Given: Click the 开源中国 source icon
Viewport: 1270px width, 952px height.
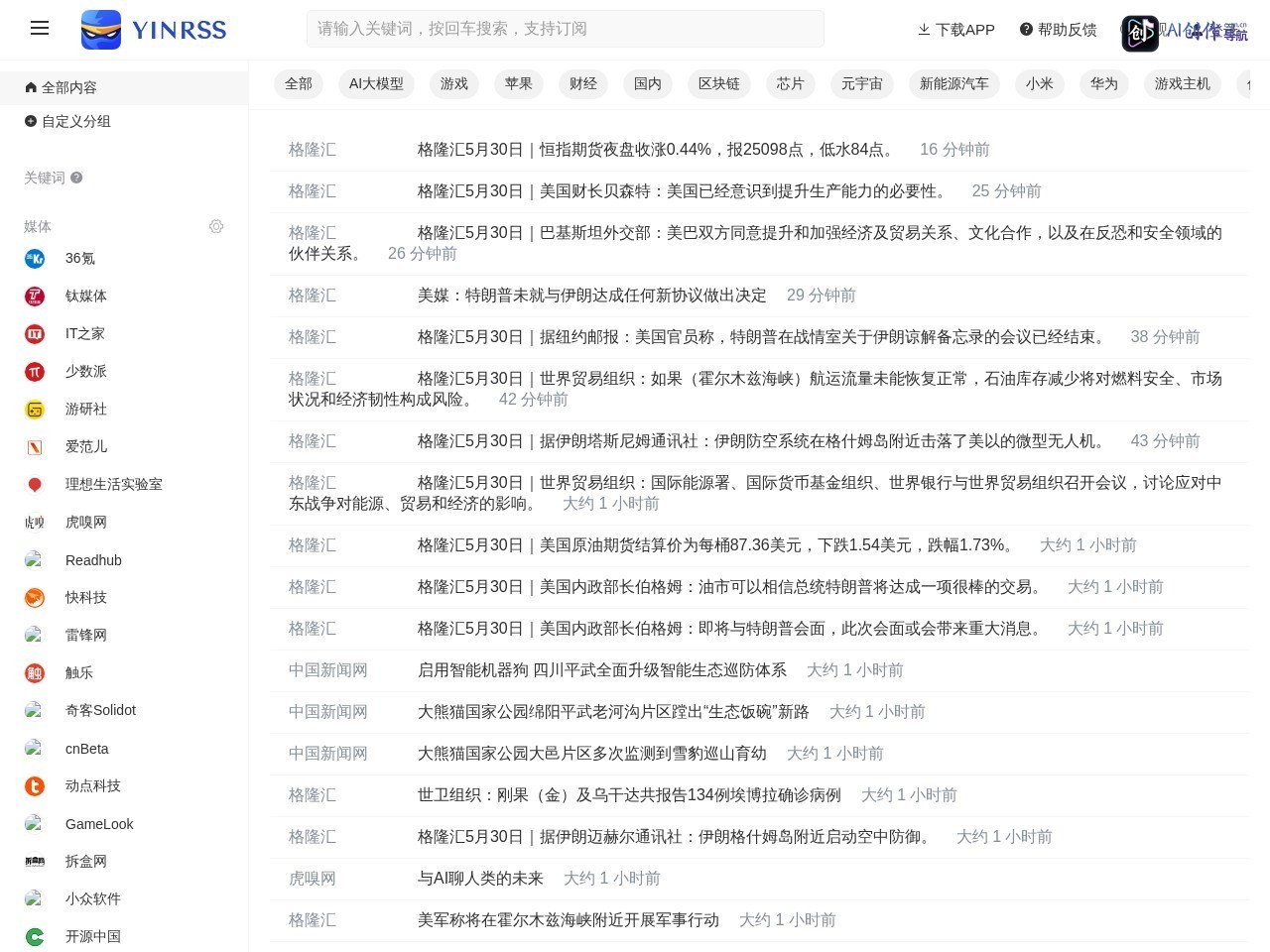Looking at the screenshot, I should click(x=35, y=937).
